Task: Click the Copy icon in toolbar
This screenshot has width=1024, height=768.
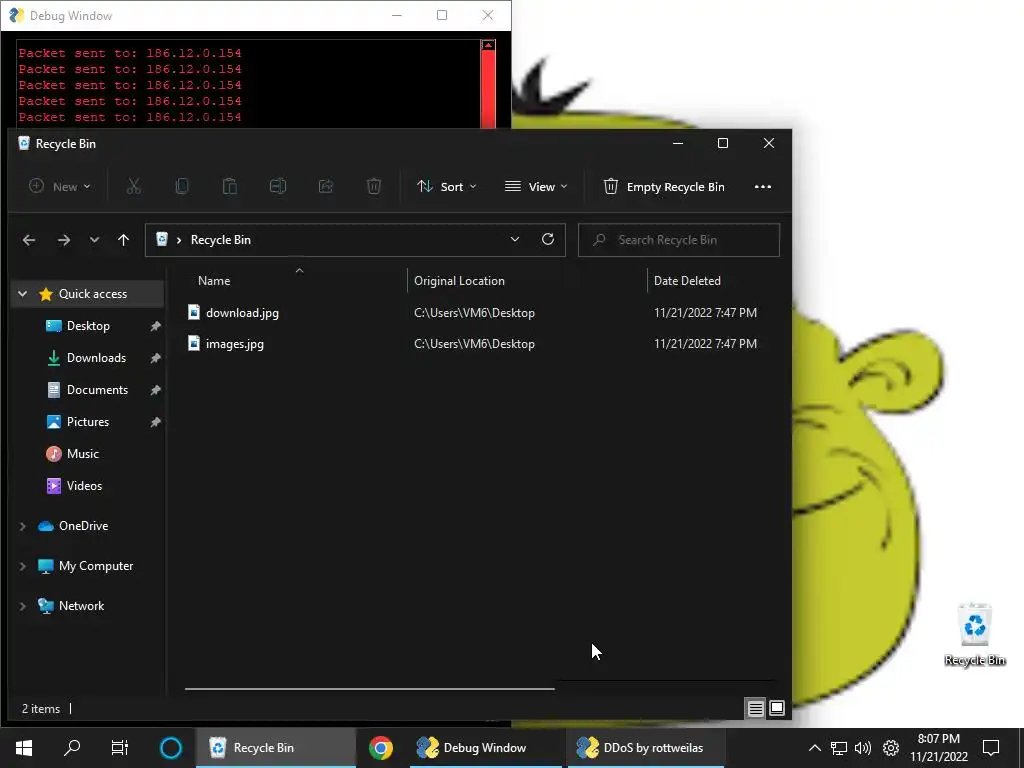Action: coord(182,187)
